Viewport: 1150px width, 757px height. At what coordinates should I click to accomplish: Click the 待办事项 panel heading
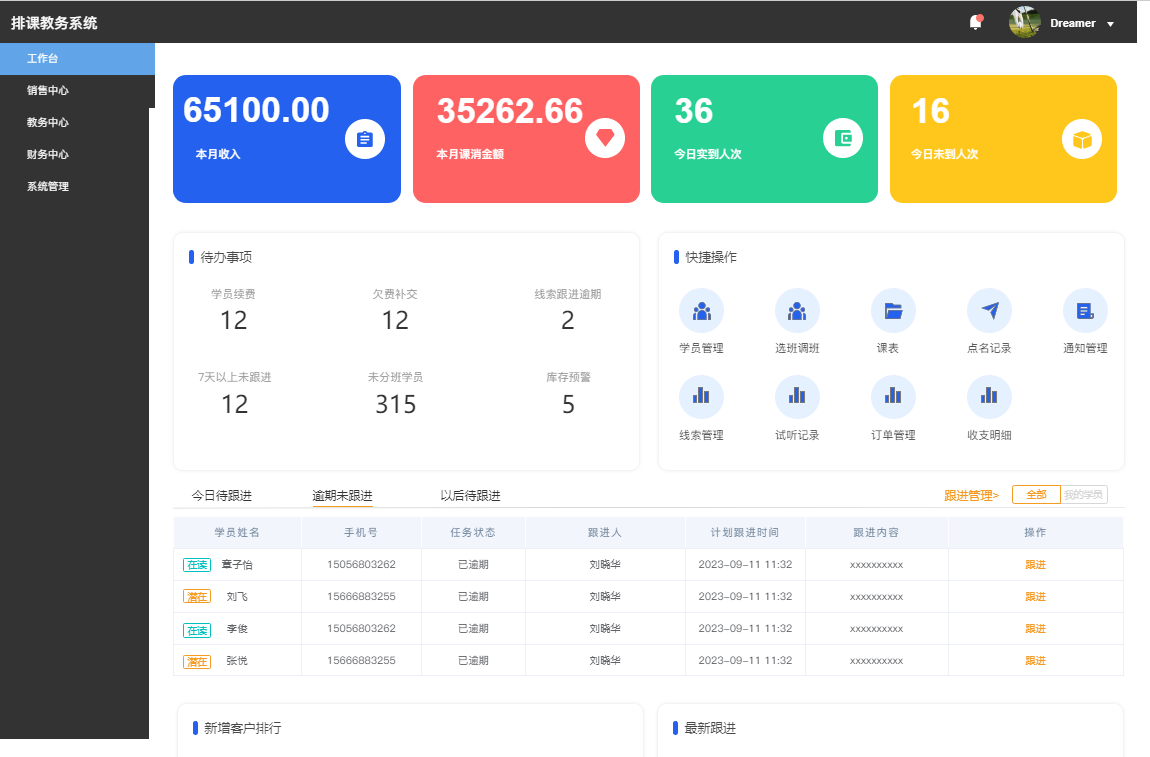226,257
